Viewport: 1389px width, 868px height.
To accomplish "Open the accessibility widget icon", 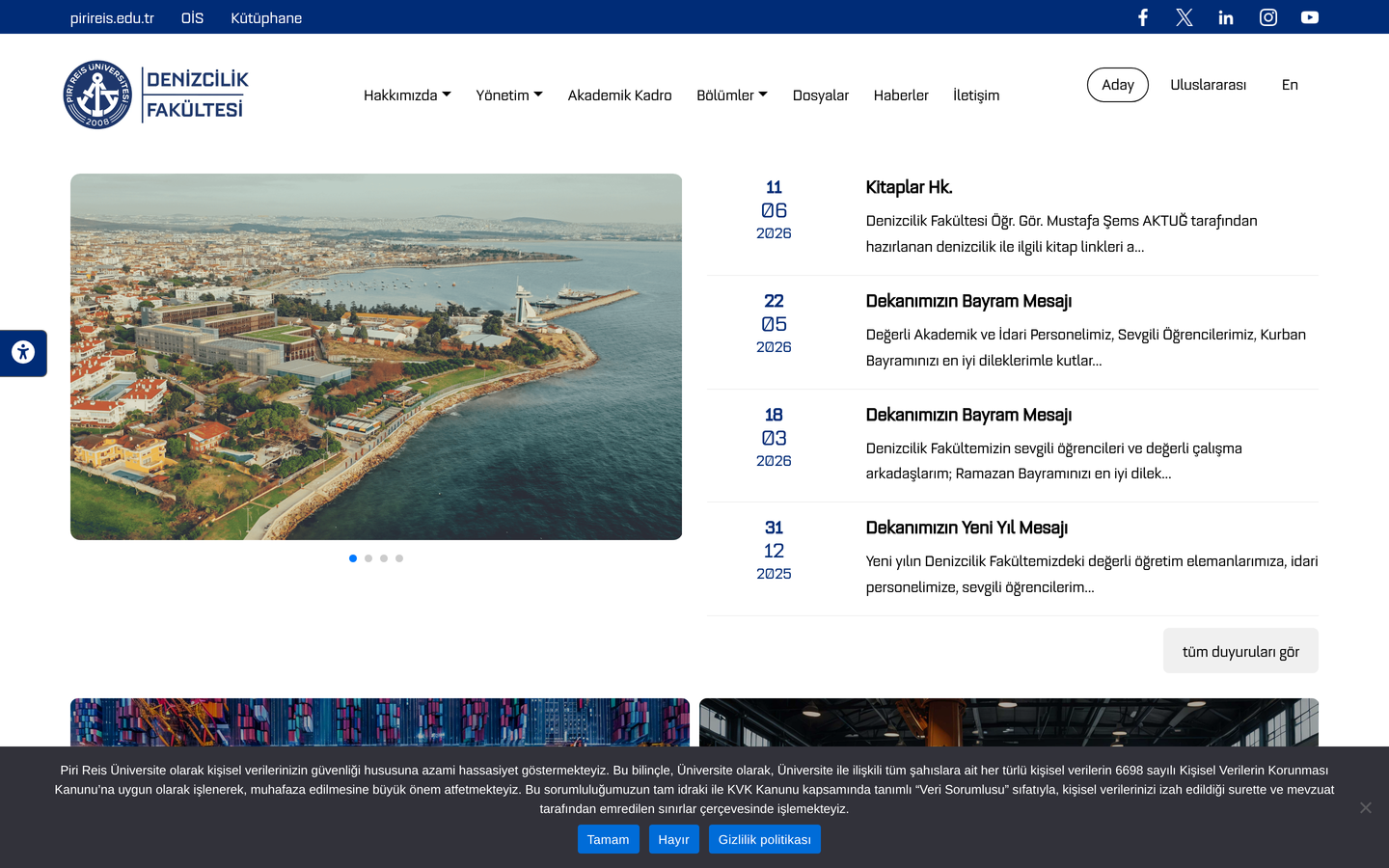I will coord(23,352).
